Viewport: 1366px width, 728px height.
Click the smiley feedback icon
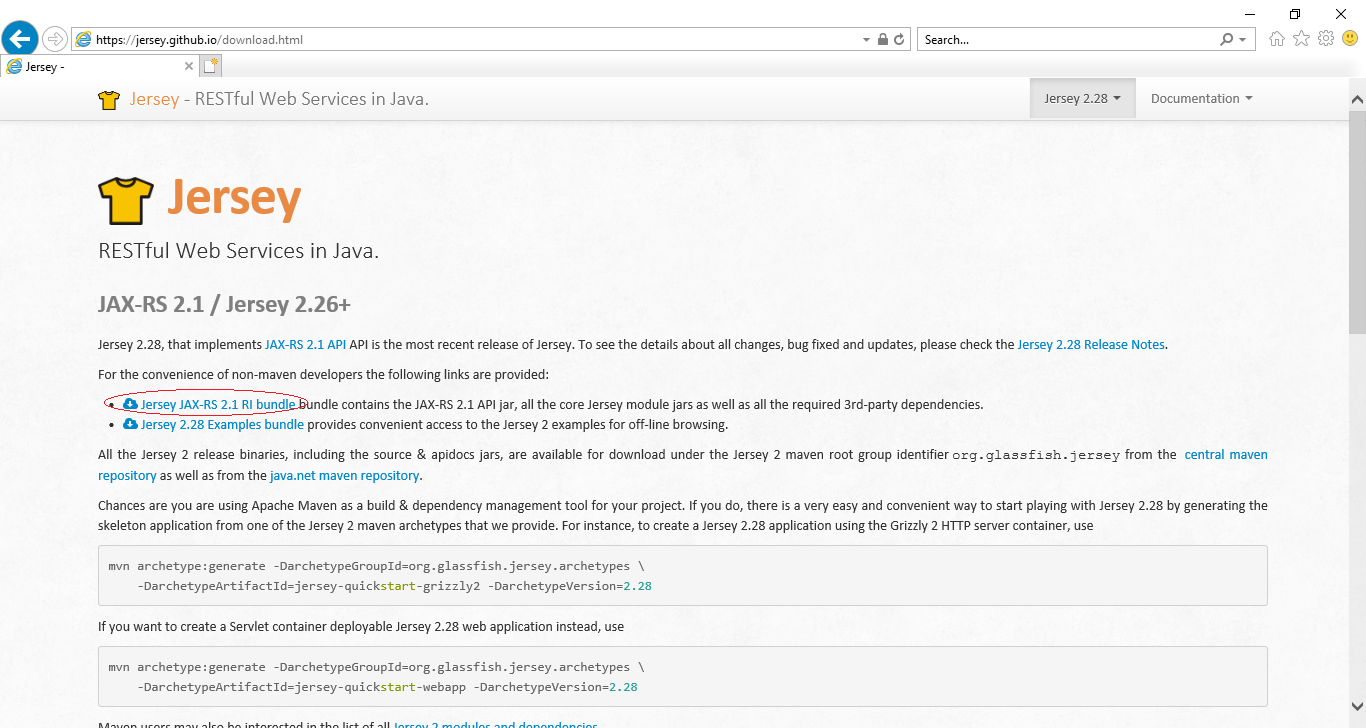[x=1350, y=39]
